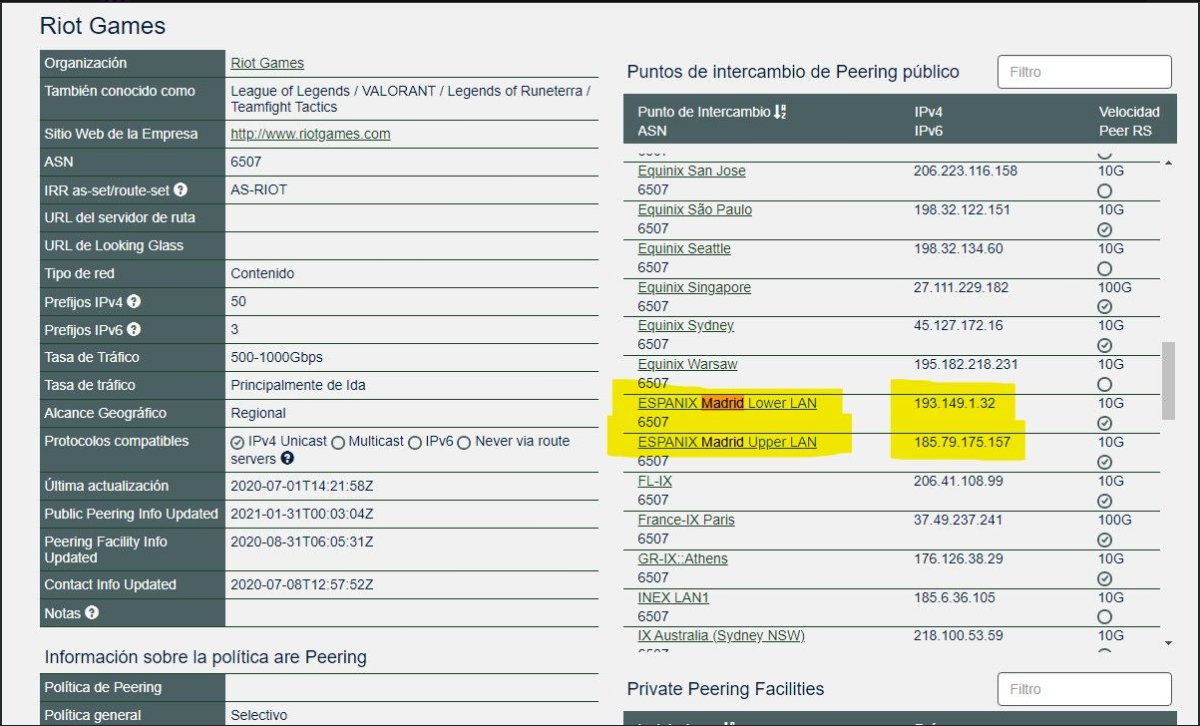The width and height of the screenshot is (1200, 726).
Task: Open the Equinix Sydney exchange link
Action: (x=686, y=326)
